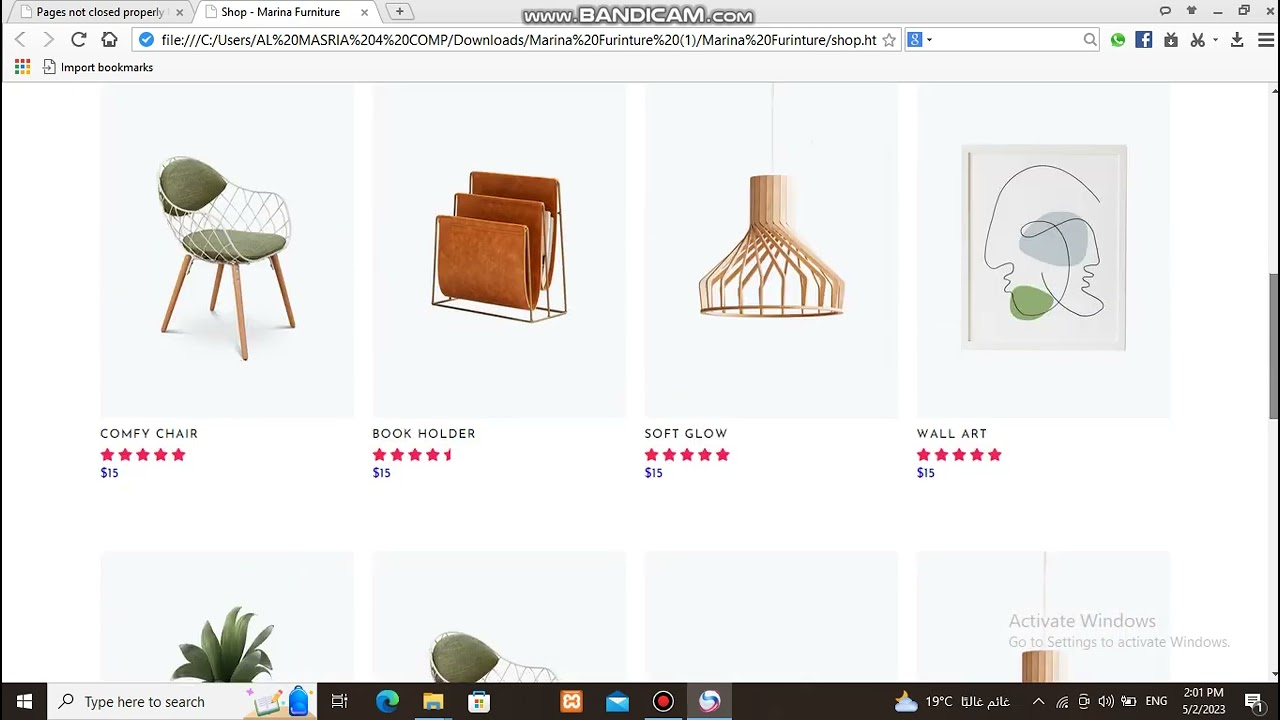Click the browser back arrow

point(20,40)
